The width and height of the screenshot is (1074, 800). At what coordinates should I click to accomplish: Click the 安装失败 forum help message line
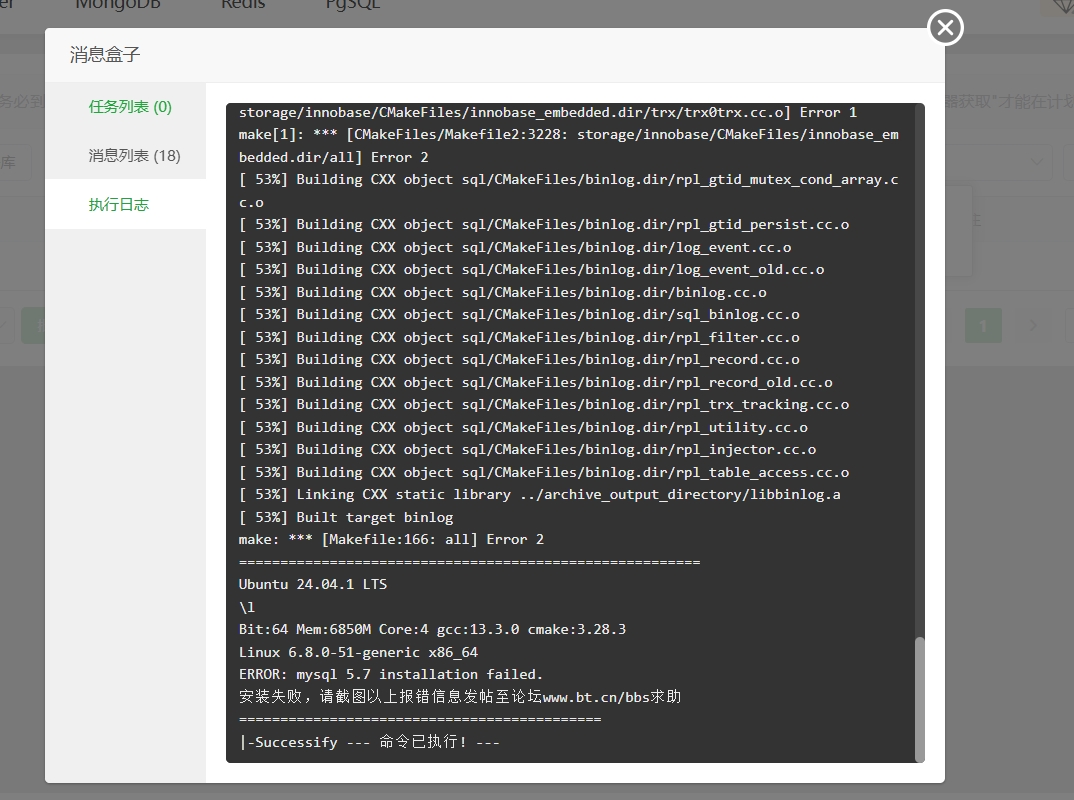tap(460, 697)
